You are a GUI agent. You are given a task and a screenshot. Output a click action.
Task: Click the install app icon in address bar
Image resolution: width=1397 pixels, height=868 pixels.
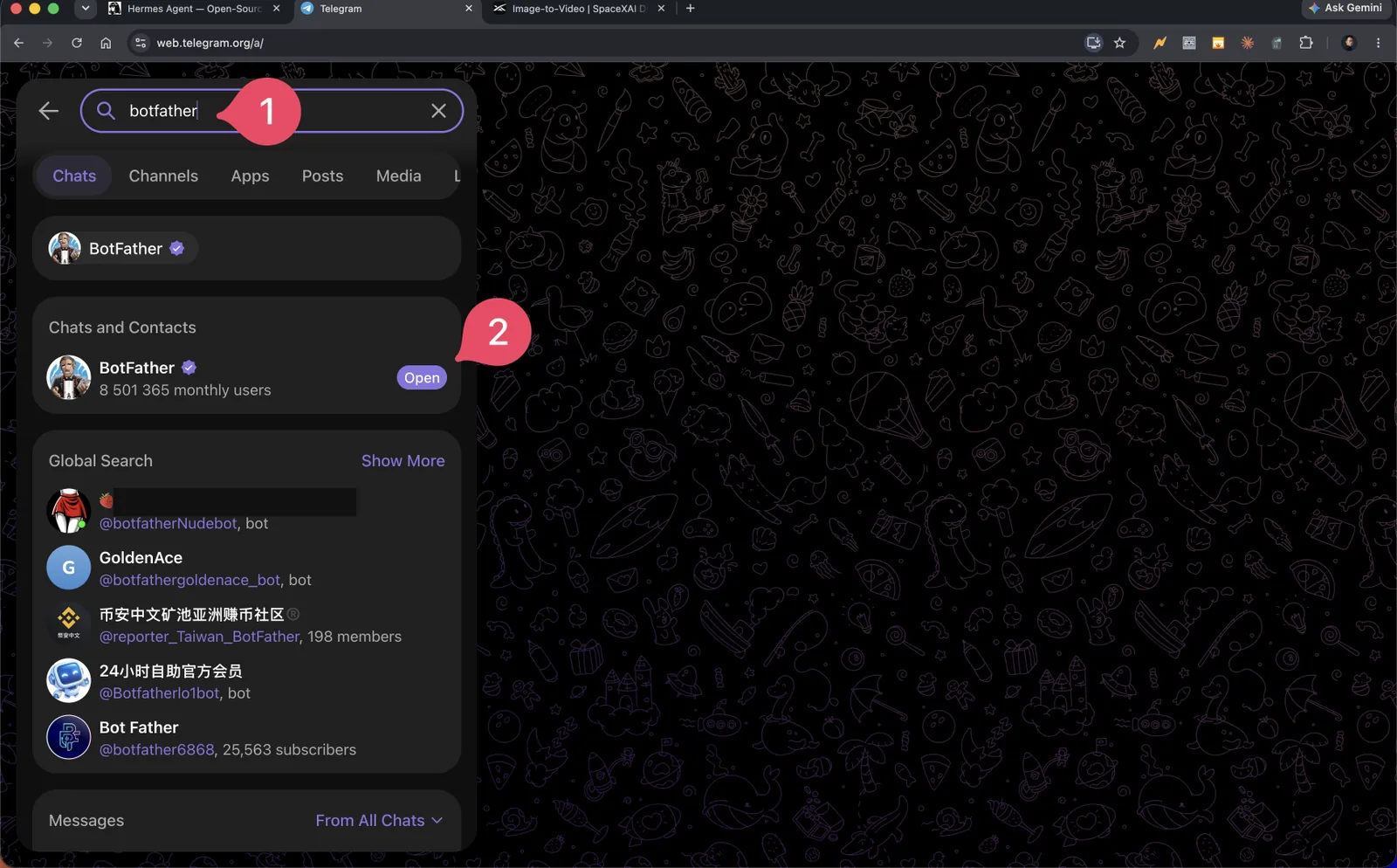pos(1093,43)
